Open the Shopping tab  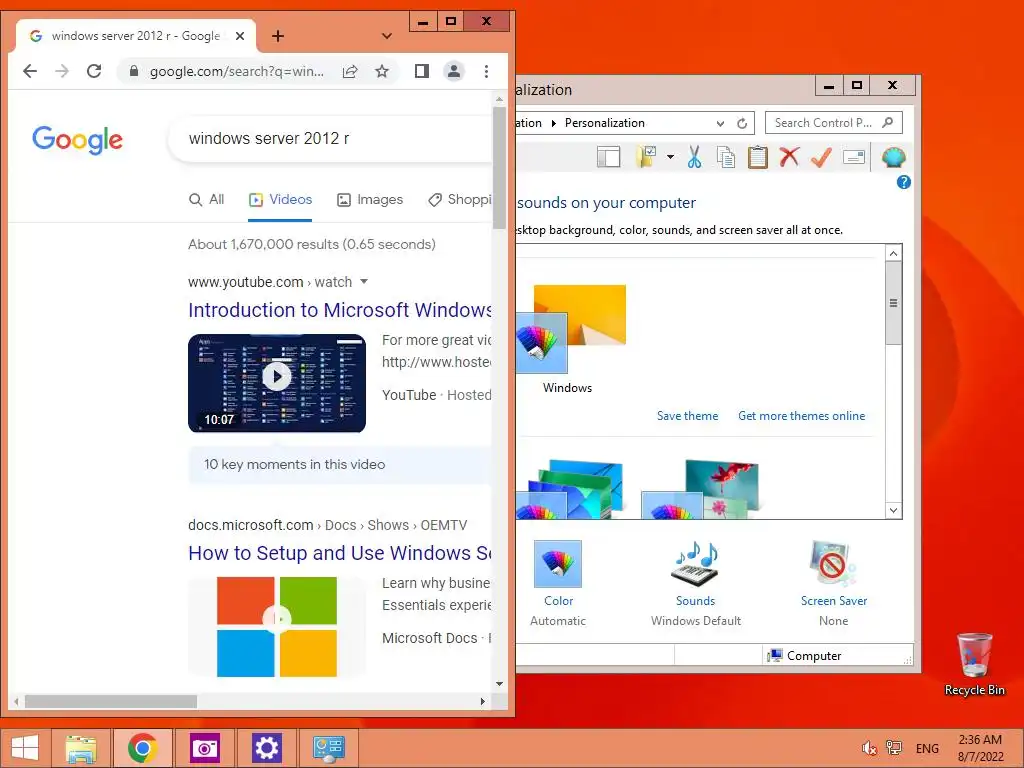pos(459,200)
